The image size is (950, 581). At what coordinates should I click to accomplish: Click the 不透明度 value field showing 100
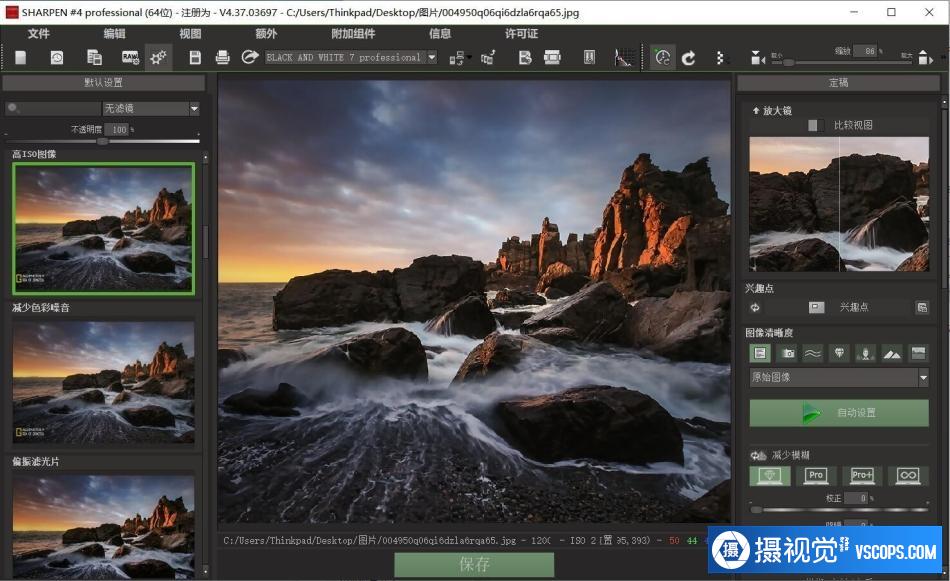pyautogui.click(x=116, y=130)
